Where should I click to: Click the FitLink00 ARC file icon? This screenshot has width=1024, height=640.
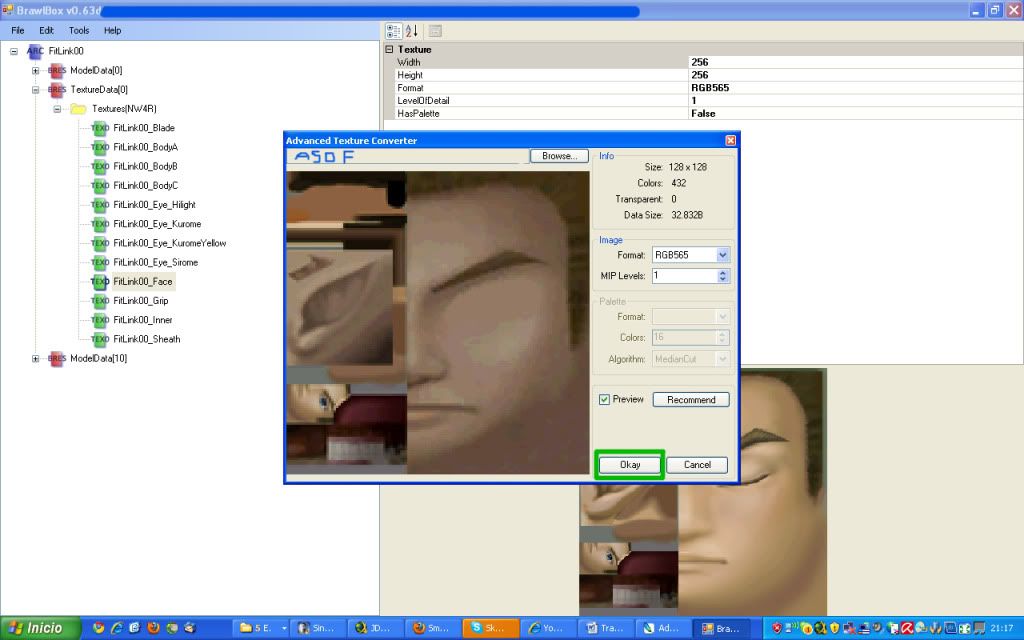coord(35,51)
